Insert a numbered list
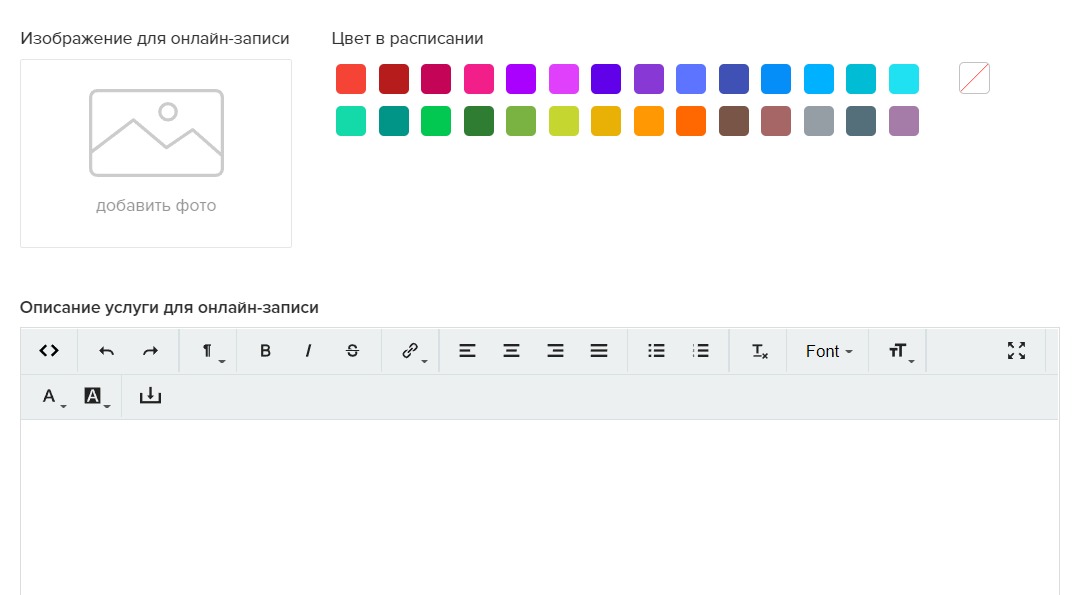 [700, 351]
